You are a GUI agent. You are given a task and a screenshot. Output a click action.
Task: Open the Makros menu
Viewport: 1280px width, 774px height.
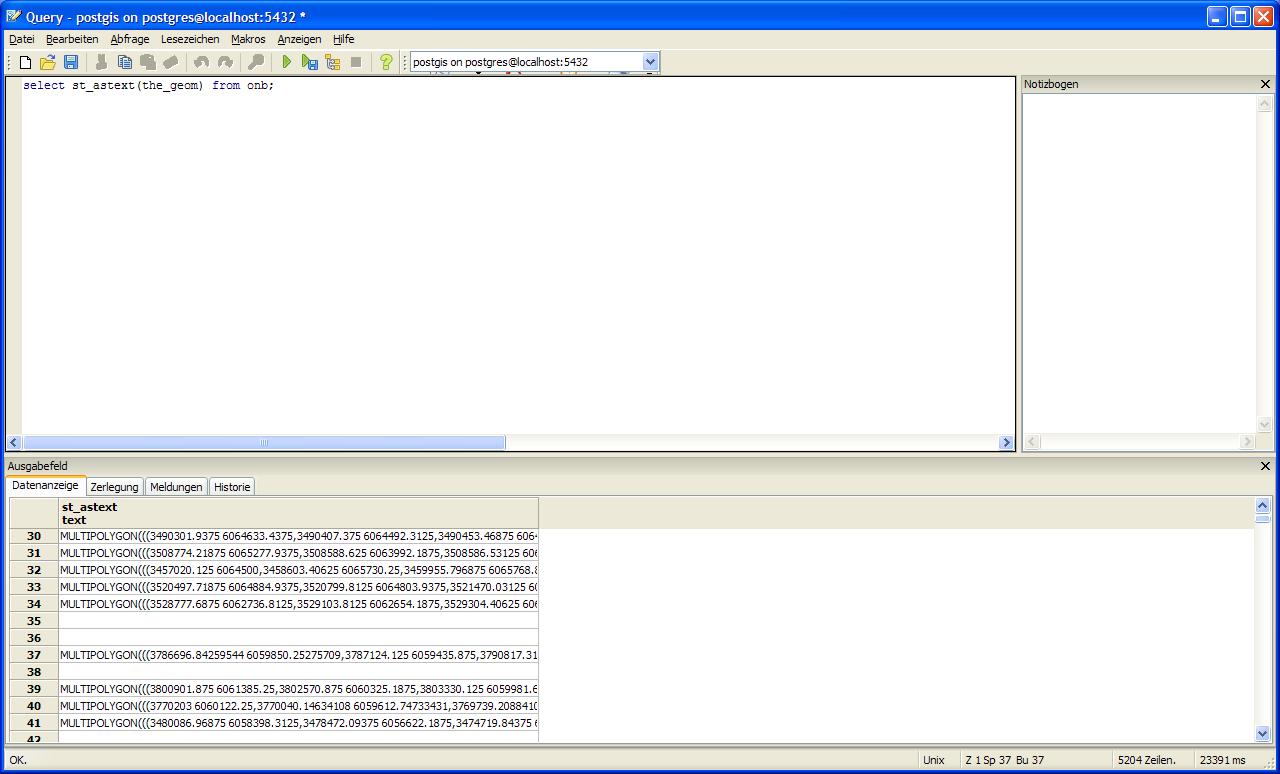248,39
